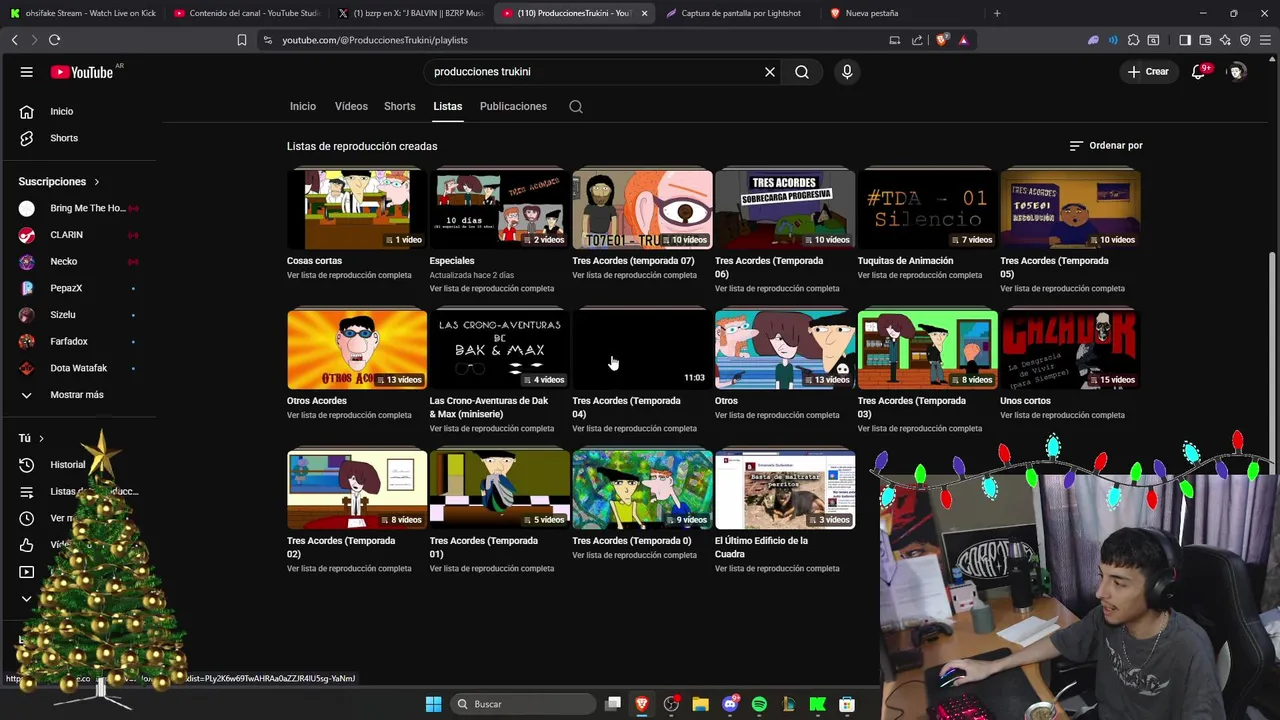Click the Tres Acordes (Temporada 0) title

[x=631, y=541]
